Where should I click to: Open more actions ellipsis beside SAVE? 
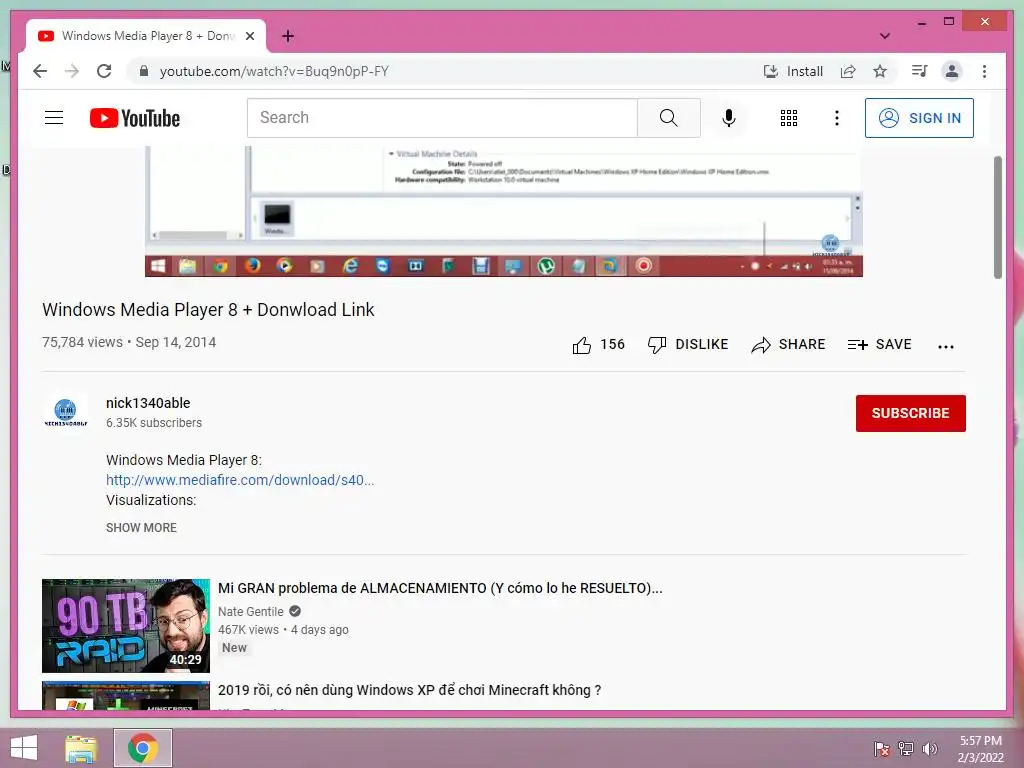pyautogui.click(x=946, y=346)
